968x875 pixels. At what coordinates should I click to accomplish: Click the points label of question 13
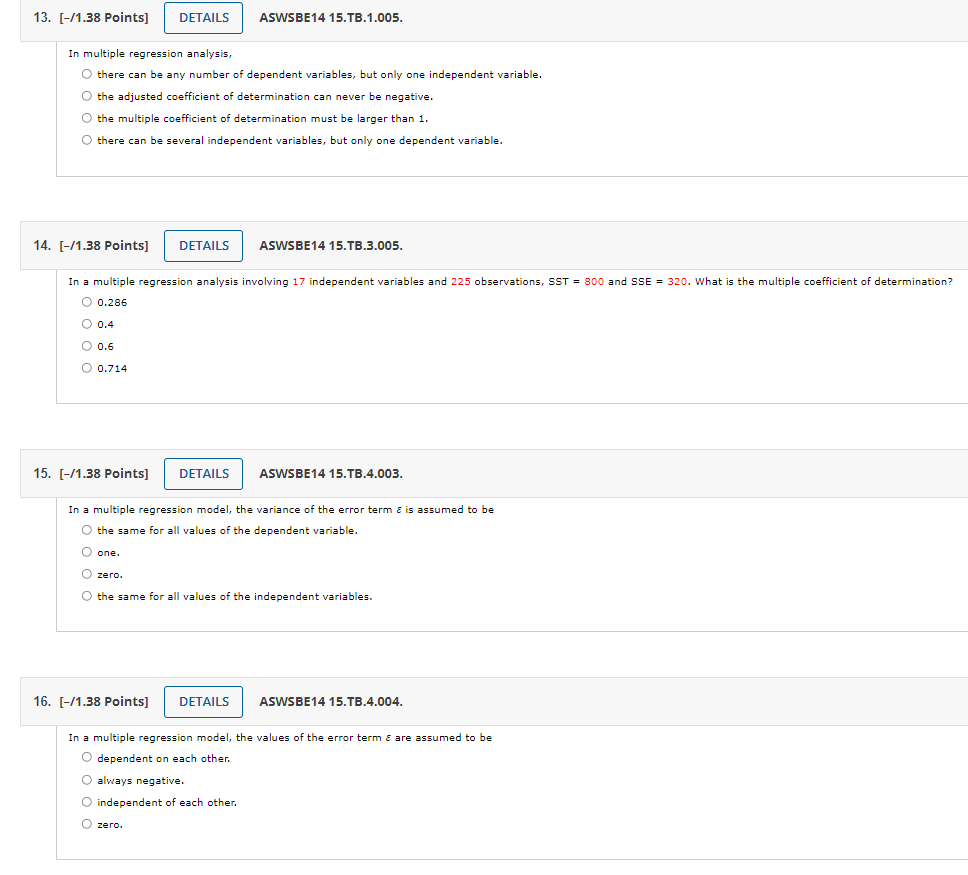click(x=104, y=18)
